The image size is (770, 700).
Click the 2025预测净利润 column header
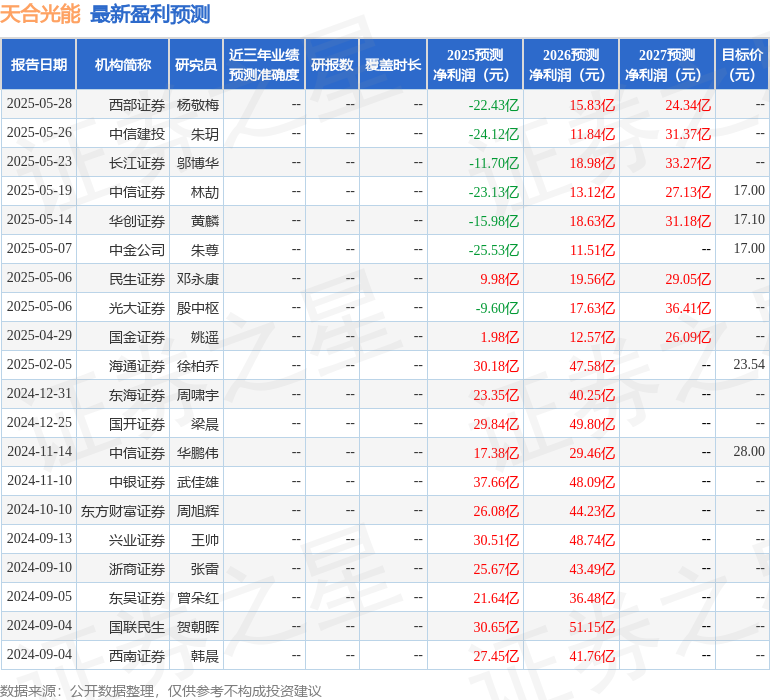click(474, 65)
